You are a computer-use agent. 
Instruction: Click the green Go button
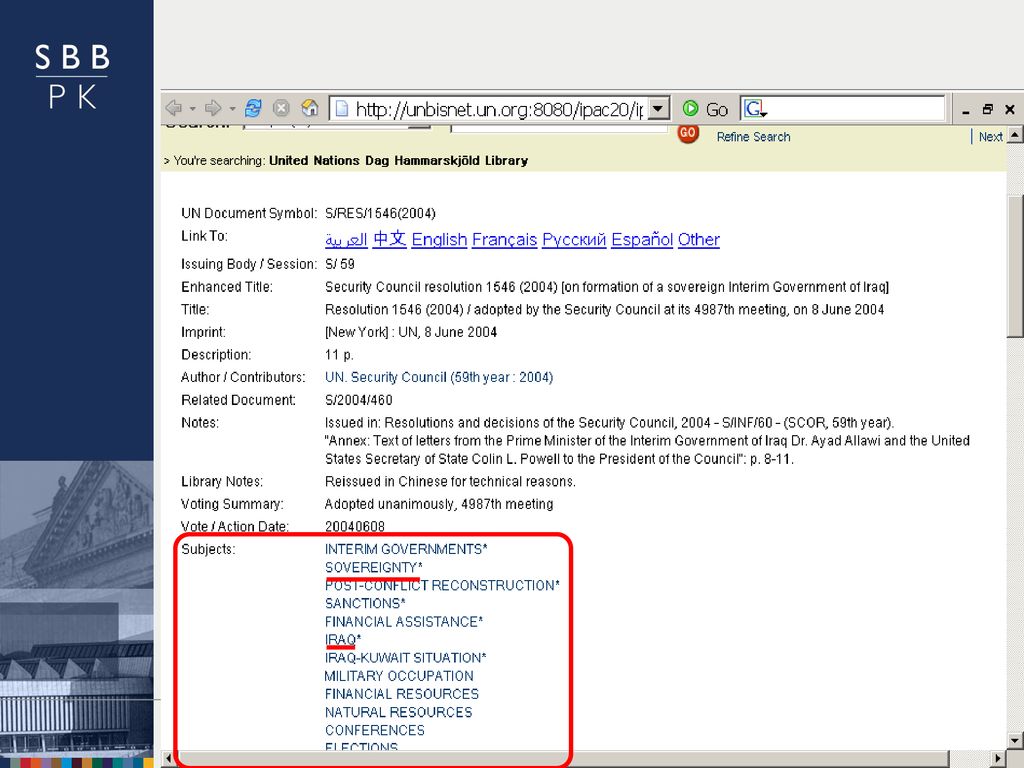click(705, 108)
